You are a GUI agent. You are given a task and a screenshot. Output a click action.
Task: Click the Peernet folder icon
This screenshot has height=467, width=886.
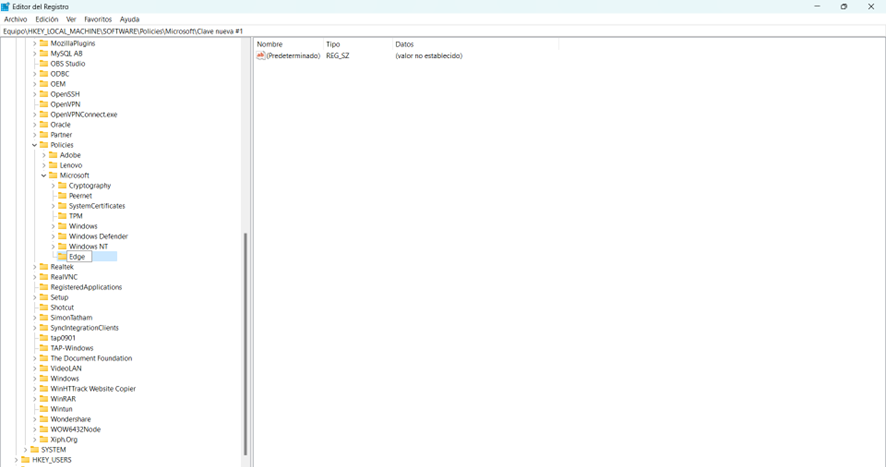[62, 196]
